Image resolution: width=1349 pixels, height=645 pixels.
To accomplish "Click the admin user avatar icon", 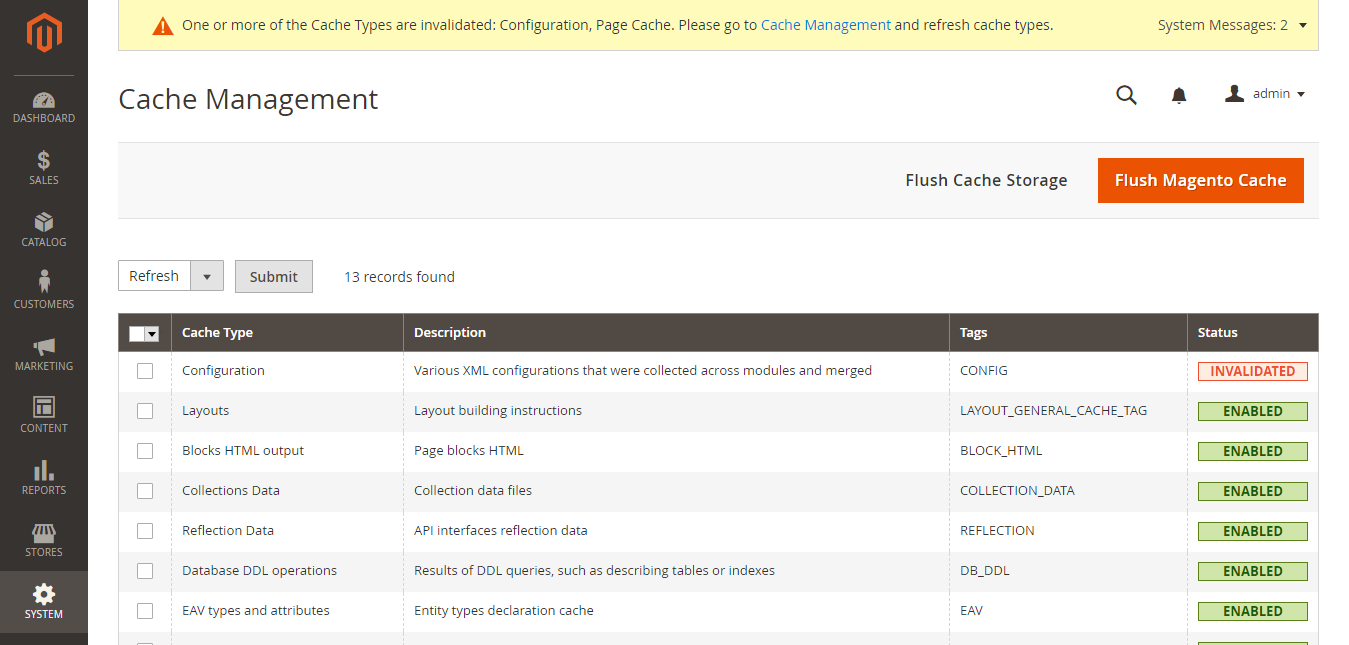I will (1235, 94).
